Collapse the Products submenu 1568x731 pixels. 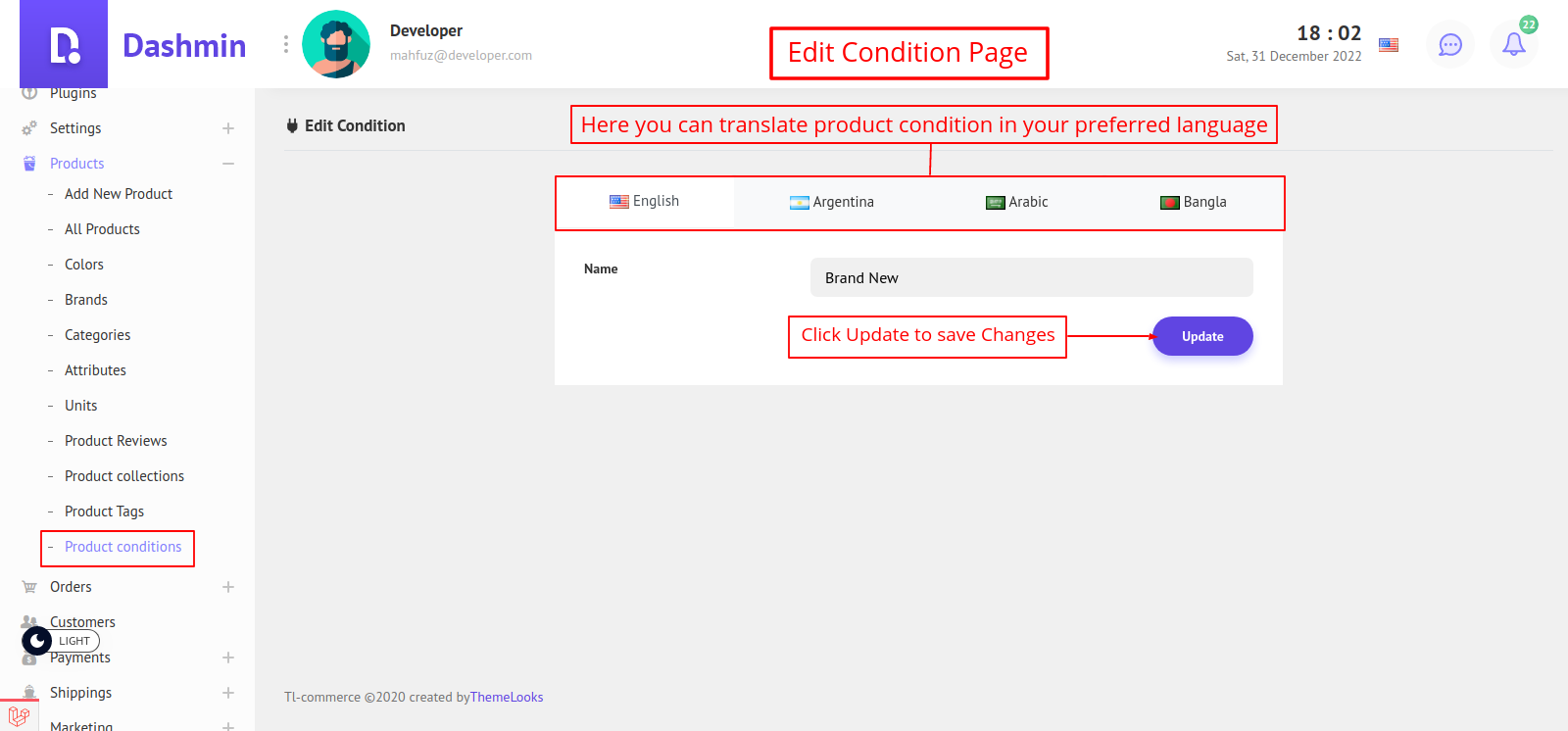(x=228, y=164)
